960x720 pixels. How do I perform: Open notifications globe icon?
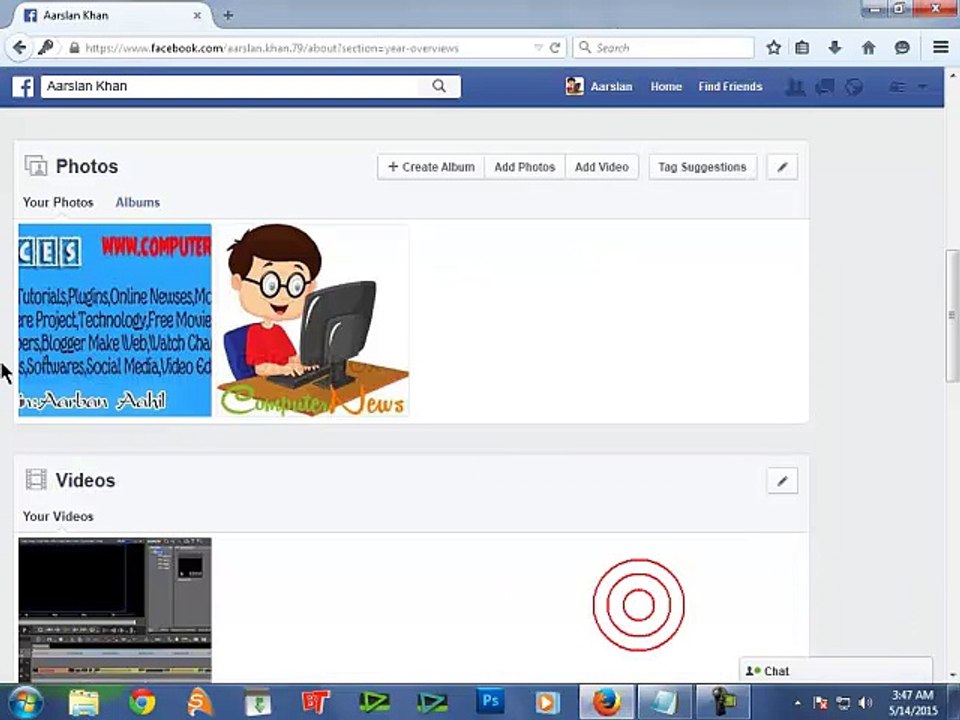[854, 87]
